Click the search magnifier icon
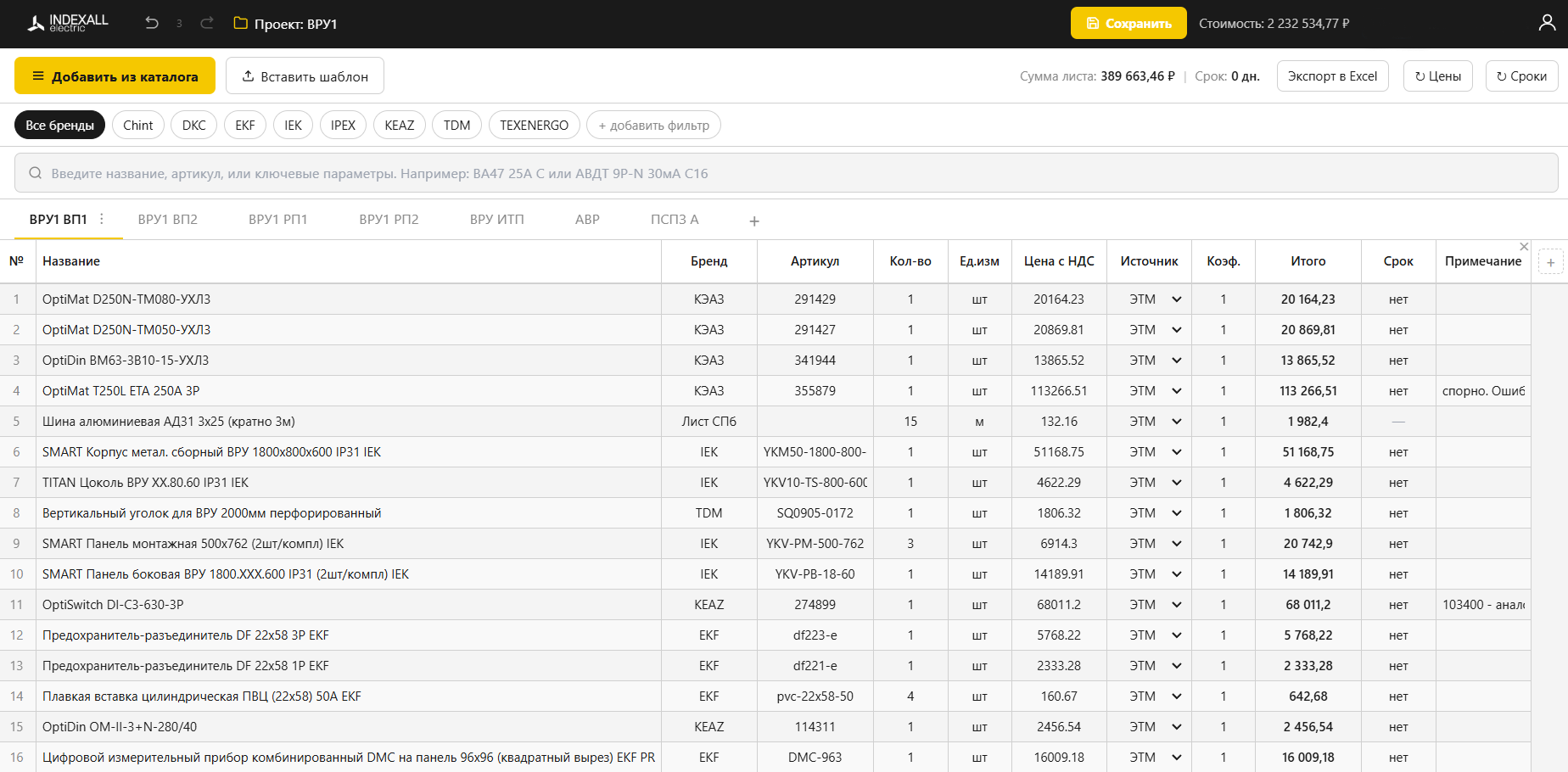This screenshot has height=772, width=1568. tap(36, 173)
